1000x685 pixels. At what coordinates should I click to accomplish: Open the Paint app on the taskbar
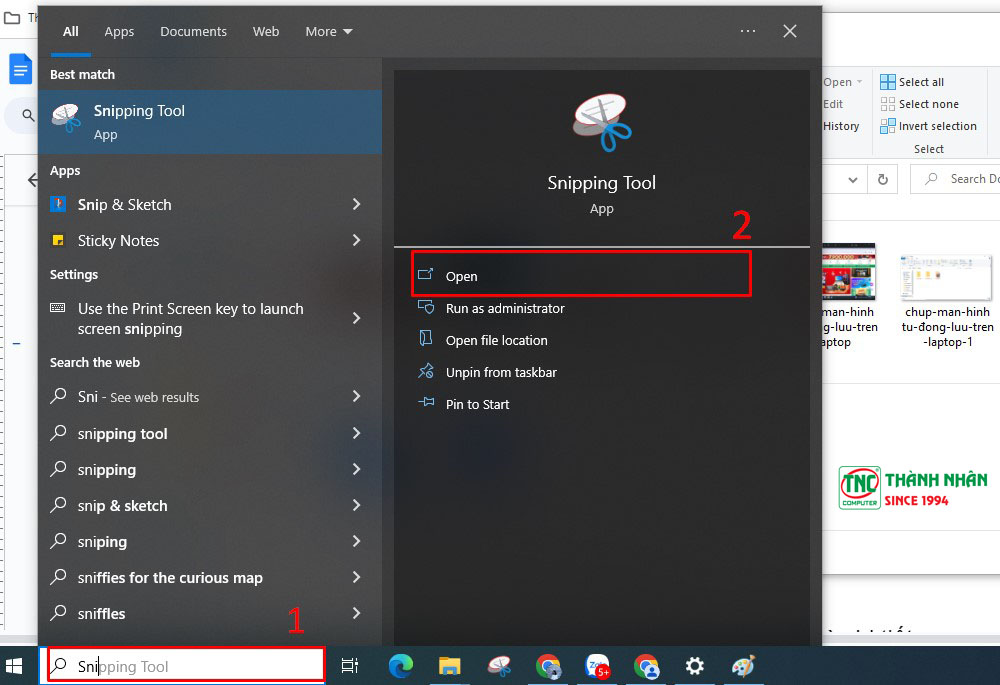[743, 666]
